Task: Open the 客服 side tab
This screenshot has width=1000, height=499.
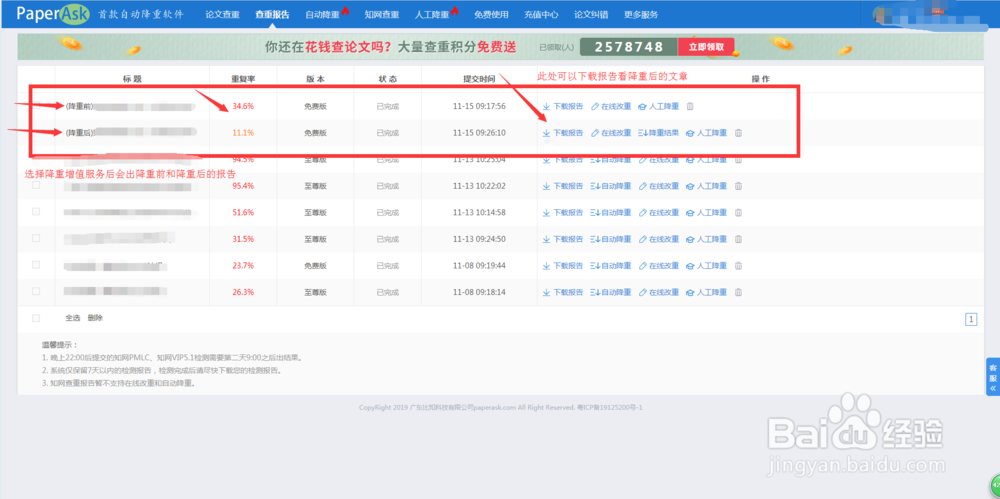Action: point(992,377)
